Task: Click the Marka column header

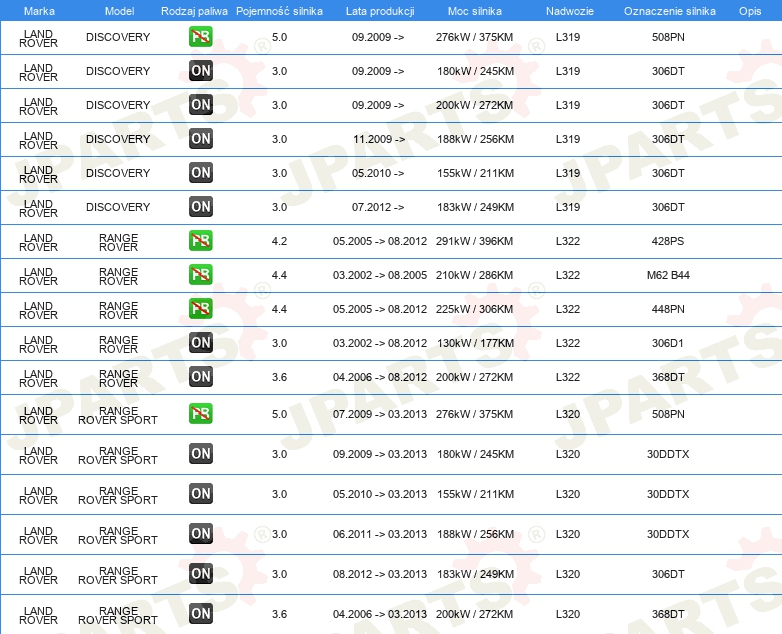Action: click(39, 11)
